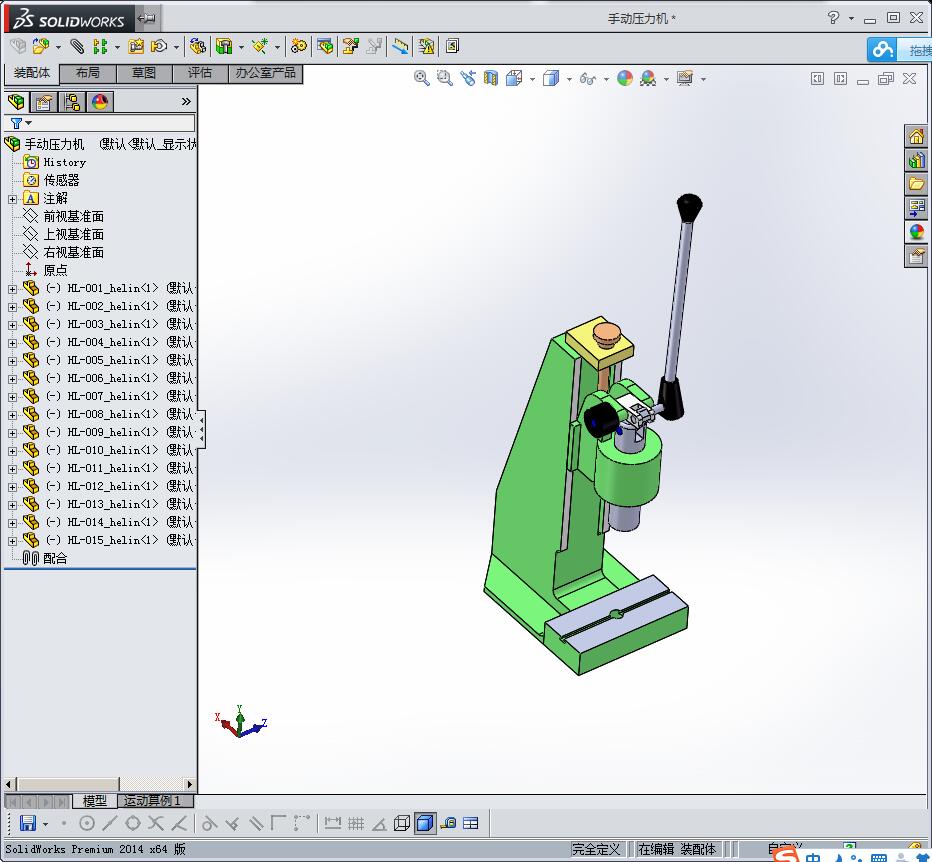Click the feature tree horizontal scrollbar right arrow
932x862 pixels.
point(190,784)
